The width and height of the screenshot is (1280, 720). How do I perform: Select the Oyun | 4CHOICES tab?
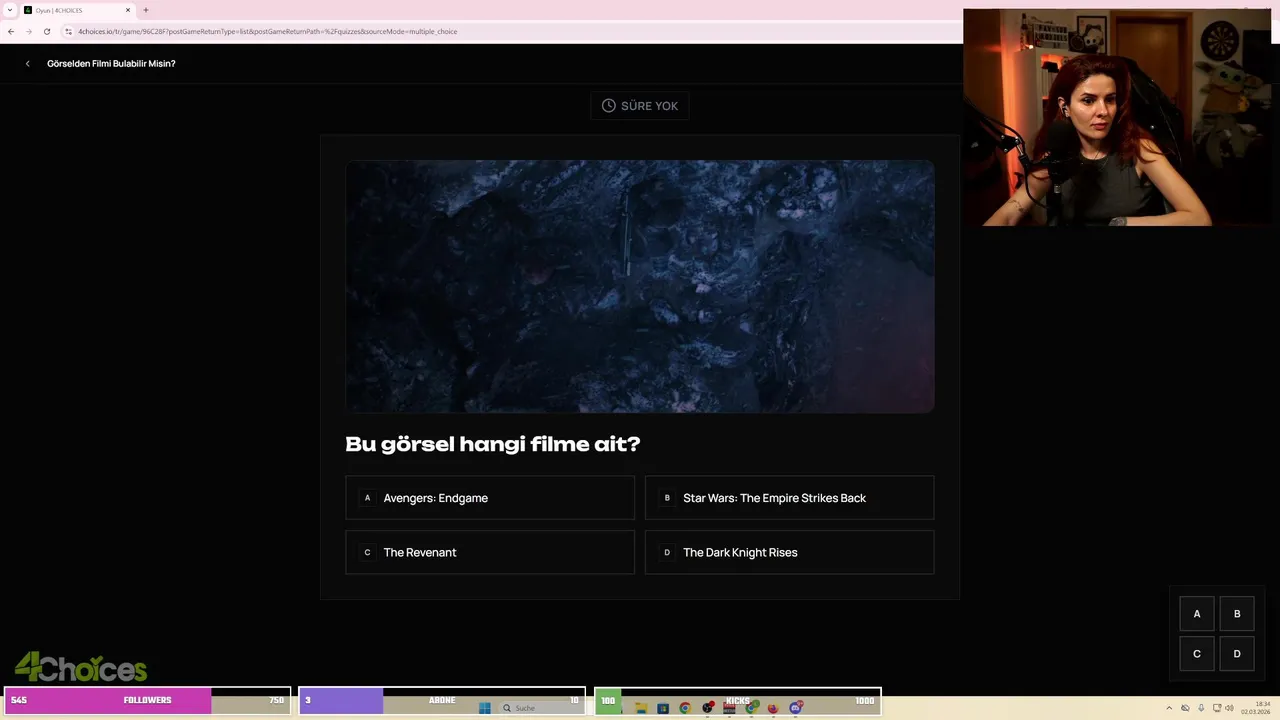click(78, 10)
